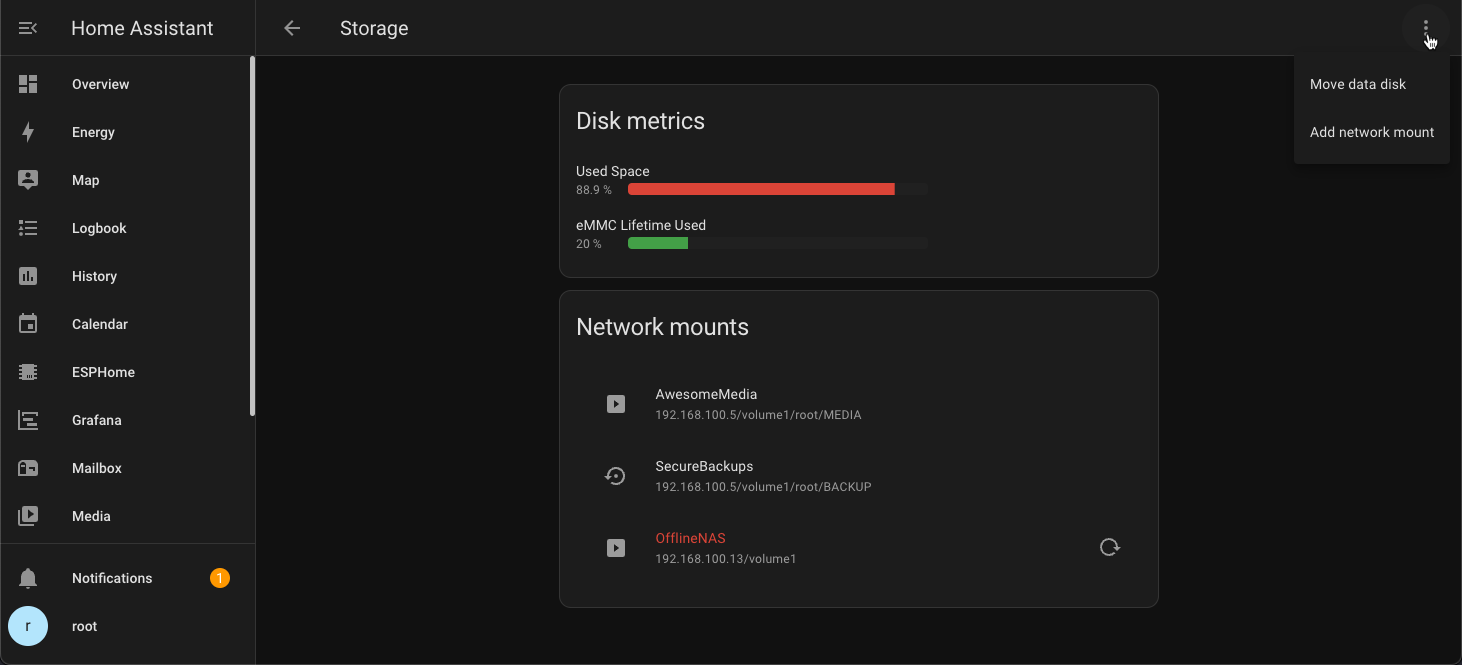Open the AwesomeMedia network mount row
This screenshot has width=1462, height=665.
point(858,404)
